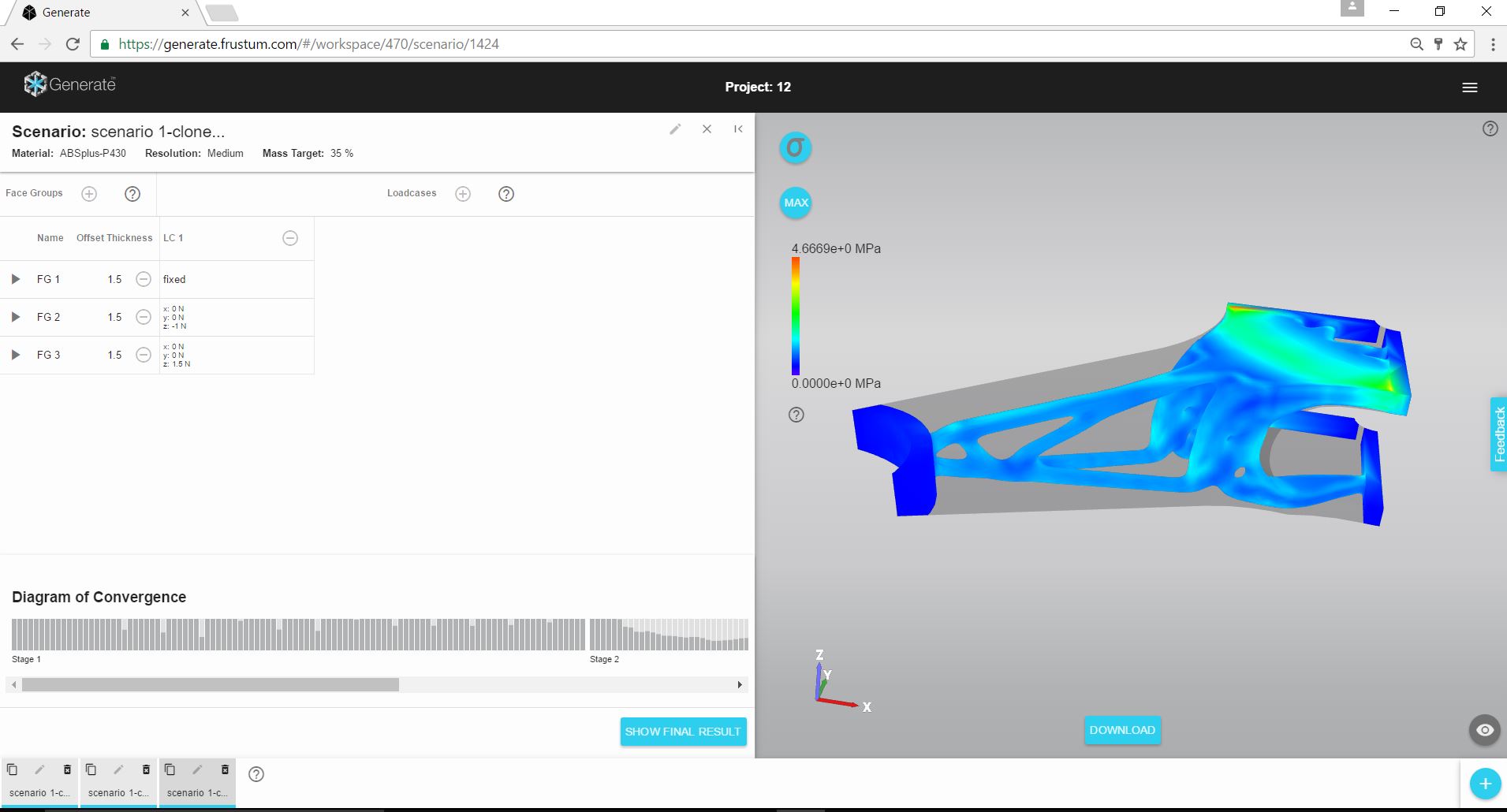This screenshot has height=812, width=1507.
Task: Reload the browser page
Action: [x=73, y=44]
